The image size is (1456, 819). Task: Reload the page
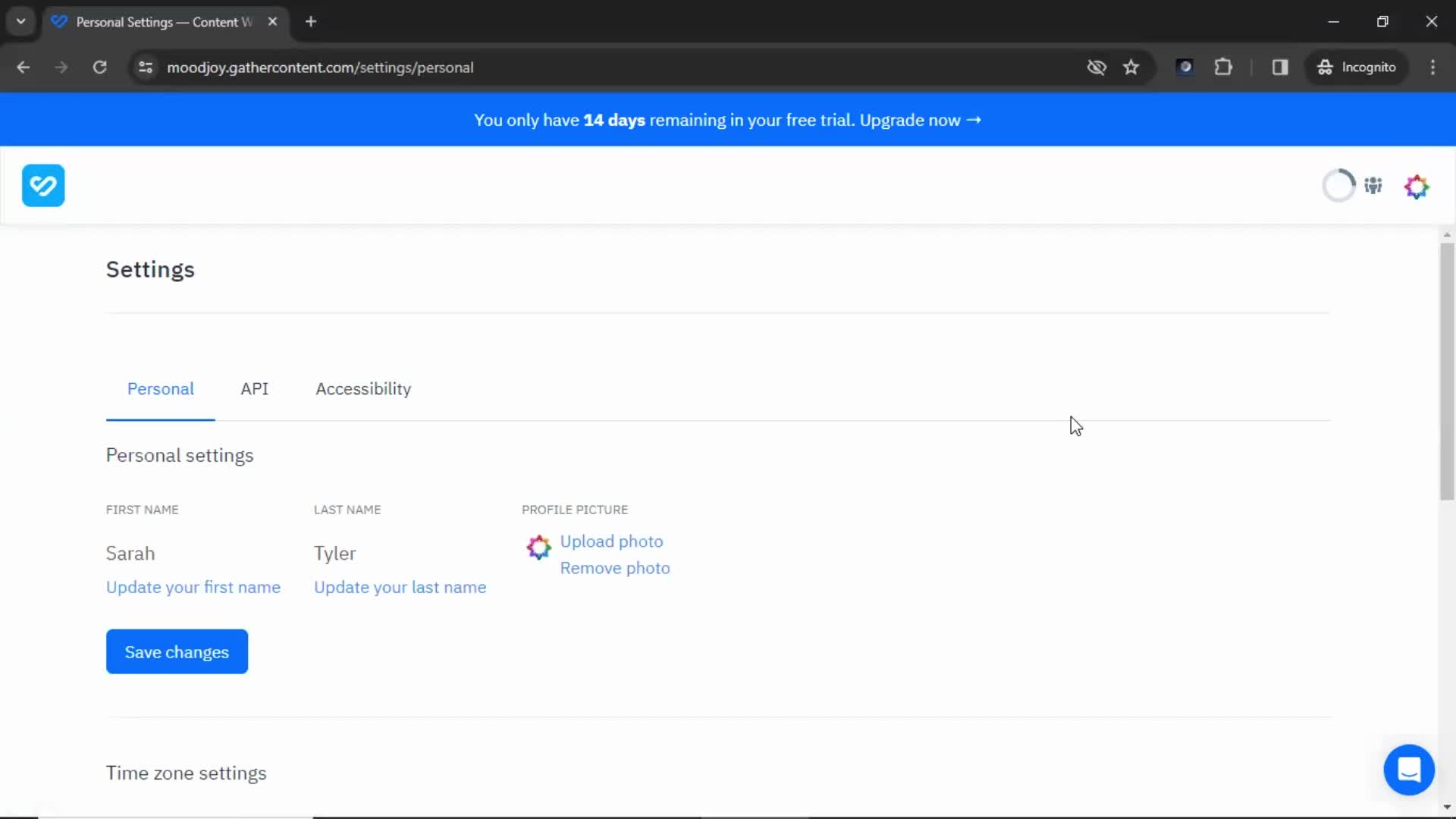[99, 67]
